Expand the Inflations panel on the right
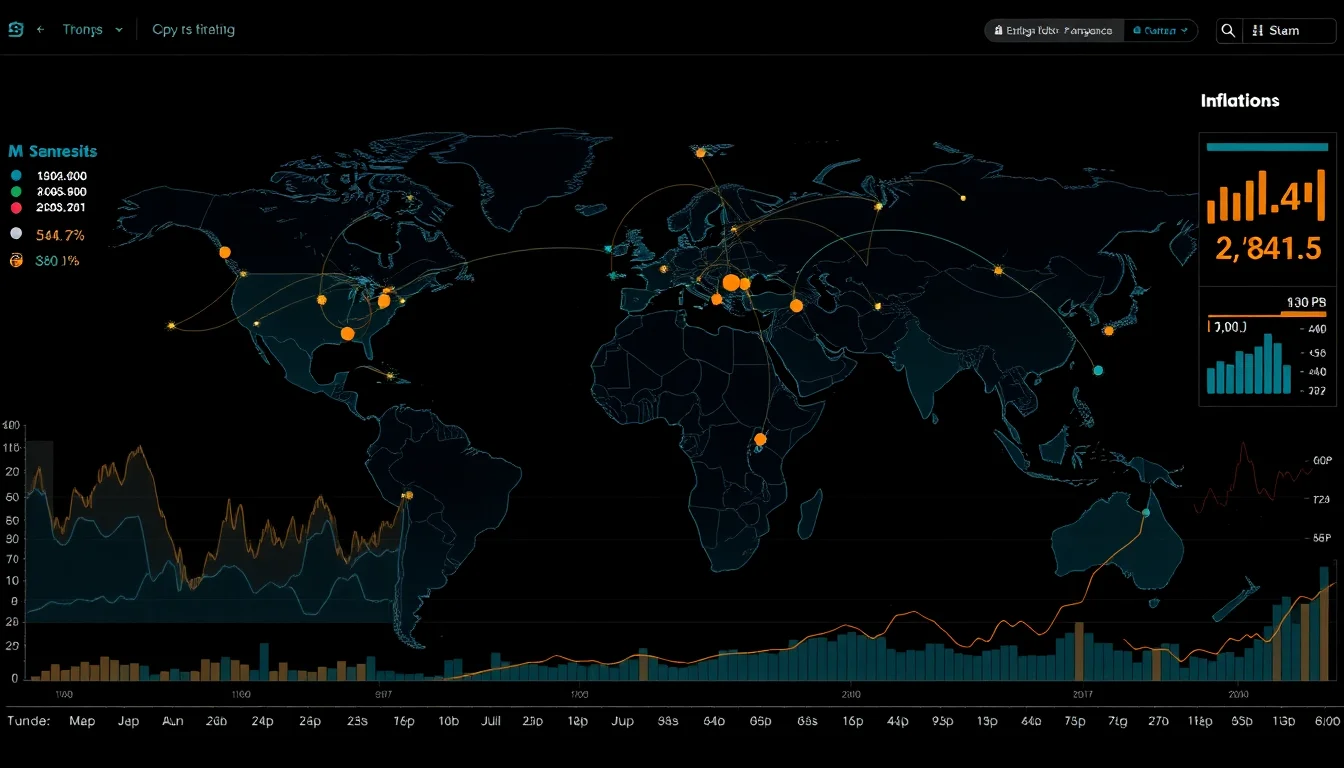Viewport: 1344px width, 768px height. [1239, 100]
